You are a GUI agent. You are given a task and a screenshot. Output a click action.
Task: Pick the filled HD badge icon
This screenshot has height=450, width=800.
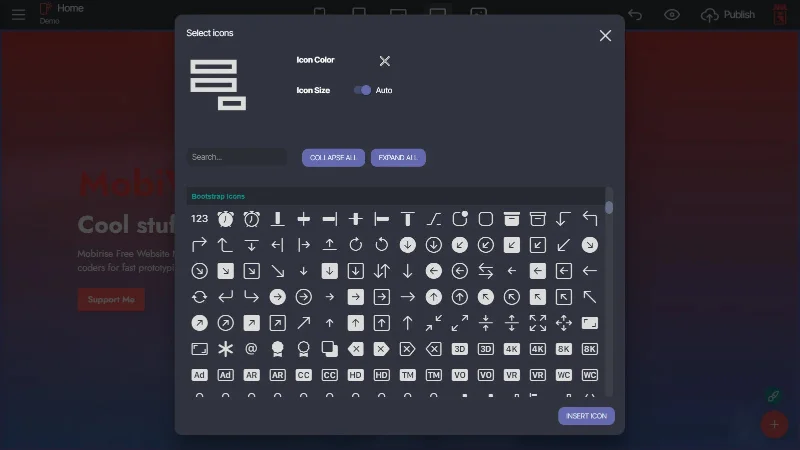tap(356, 375)
